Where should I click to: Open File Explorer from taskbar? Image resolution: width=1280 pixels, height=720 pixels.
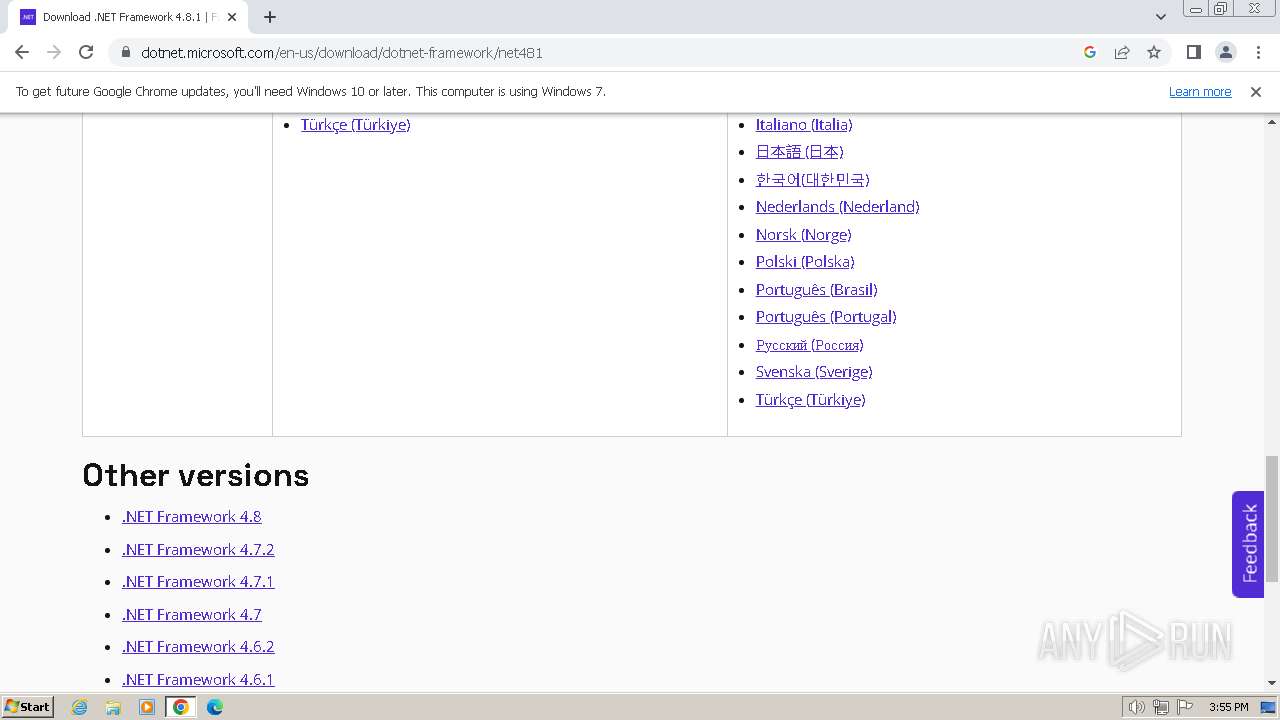(x=113, y=707)
